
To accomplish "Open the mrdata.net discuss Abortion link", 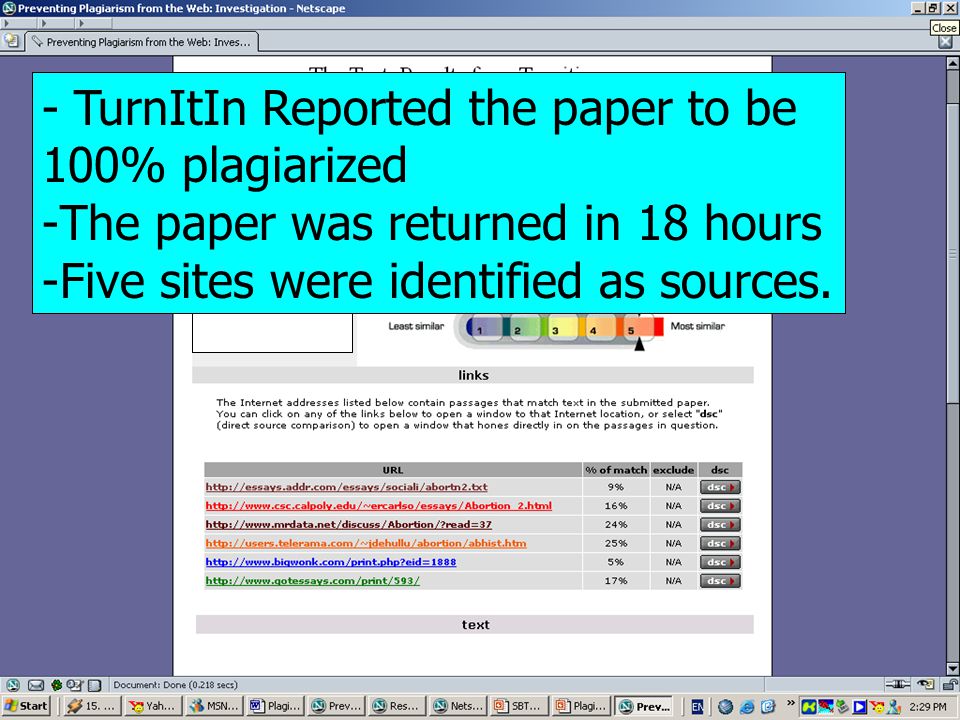I will point(348,525).
